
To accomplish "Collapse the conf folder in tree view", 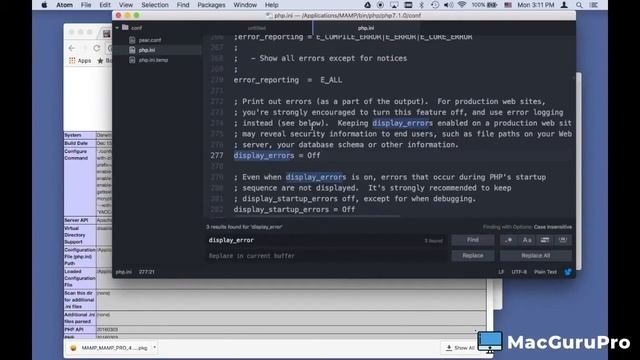I will pyautogui.click(x=118, y=28).
